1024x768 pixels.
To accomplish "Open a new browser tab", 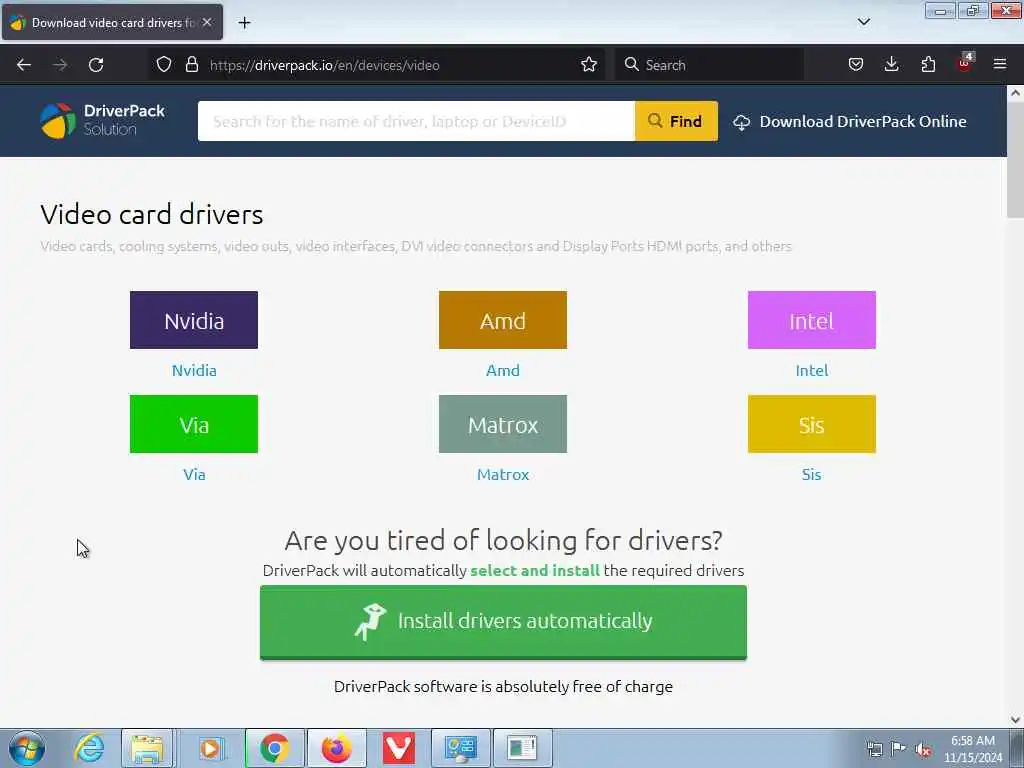I will point(244,23).
